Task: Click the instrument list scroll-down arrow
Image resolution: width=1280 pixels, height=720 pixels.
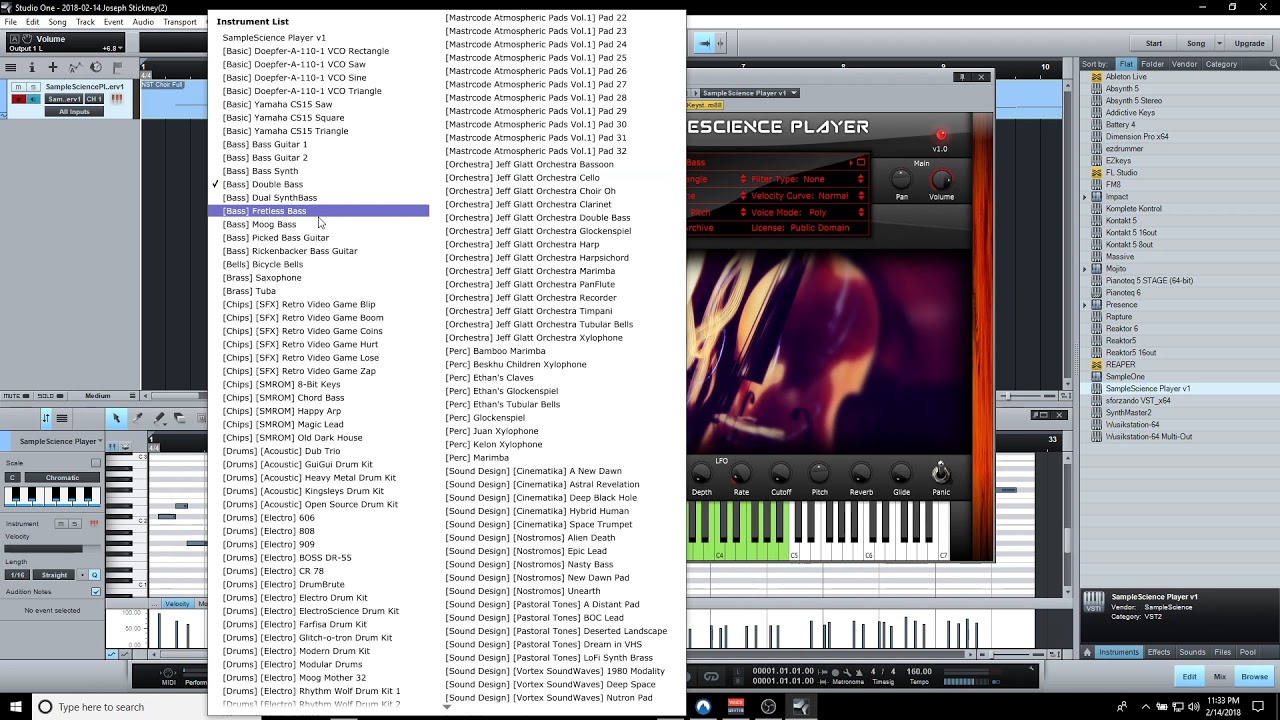Action: click(x=446, y=707)
